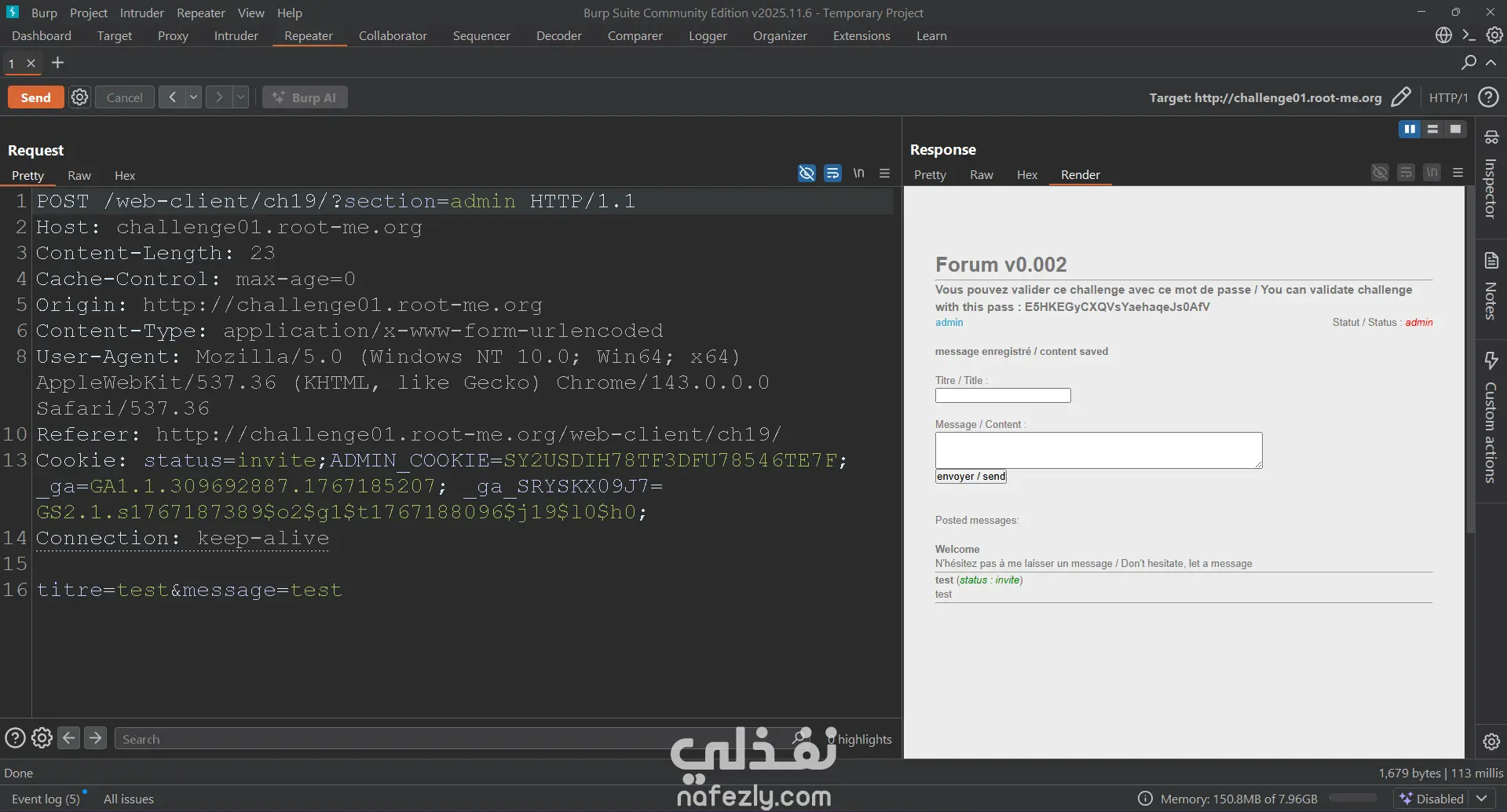Click the Burp AI button

coord(305,97)
